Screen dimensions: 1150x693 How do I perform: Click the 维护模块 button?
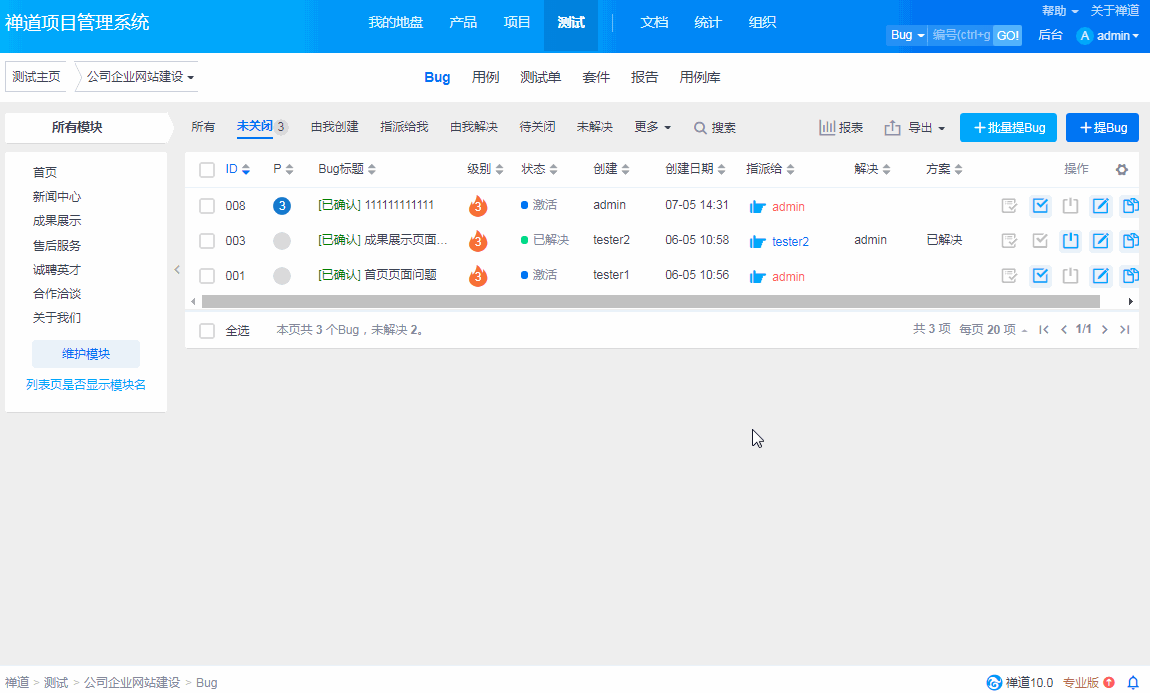click(x=86, y=354)
